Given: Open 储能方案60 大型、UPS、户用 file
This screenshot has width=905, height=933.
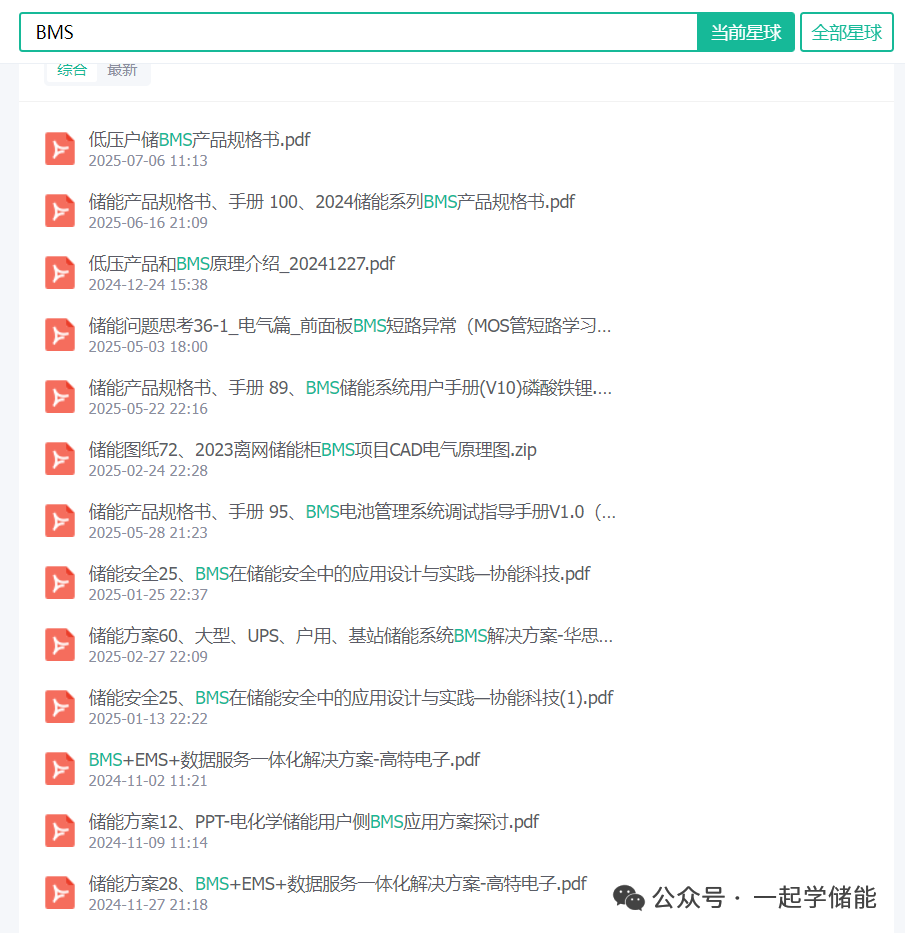Looking at the screenshot, I should 350,635.
